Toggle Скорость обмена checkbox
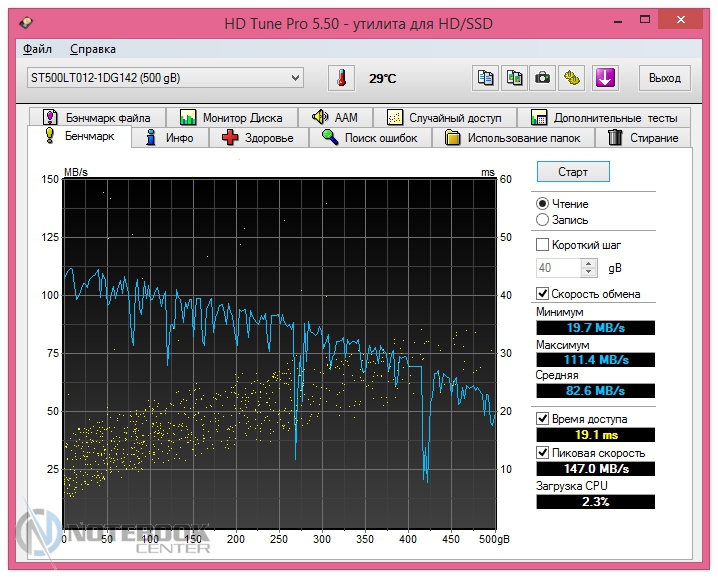 coord(542,293)
